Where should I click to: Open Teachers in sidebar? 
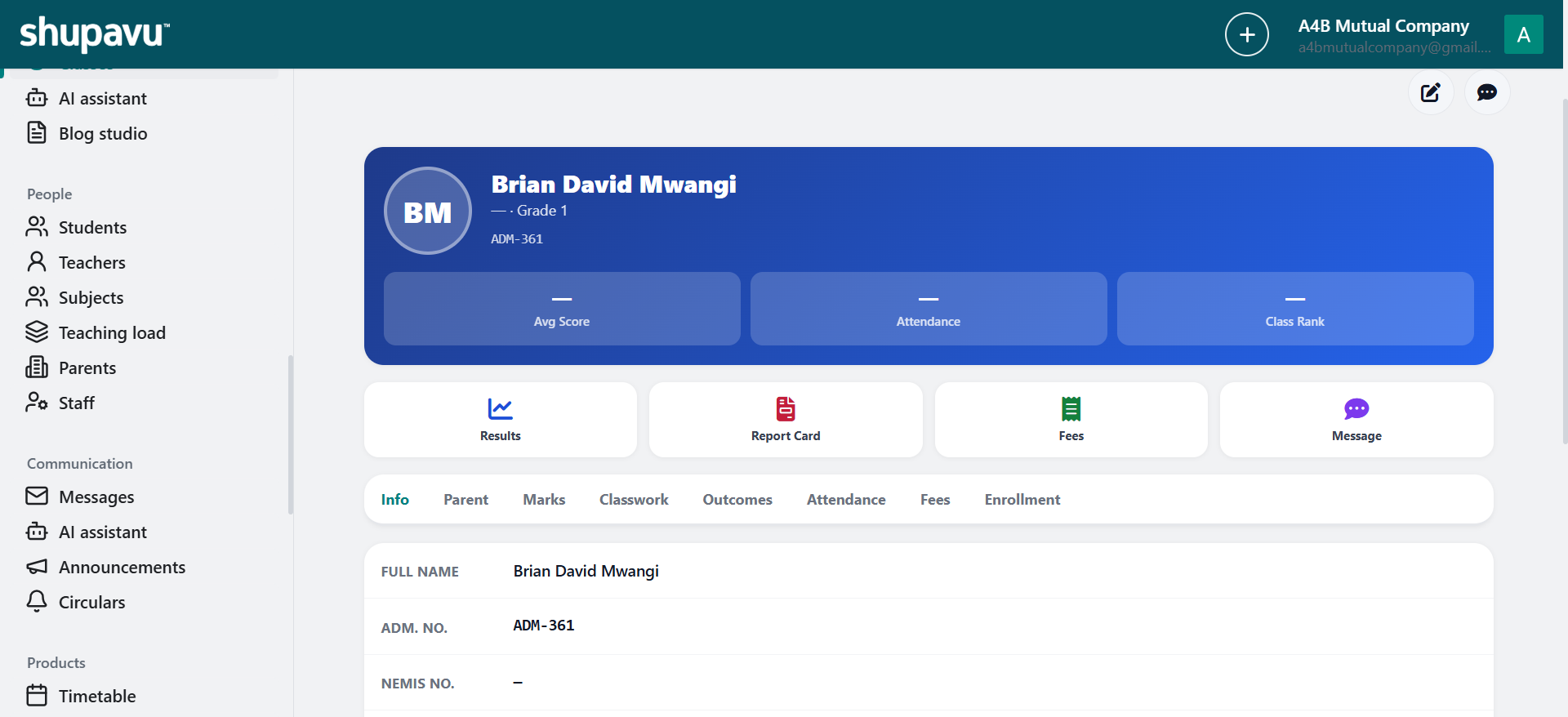point(76,263)
